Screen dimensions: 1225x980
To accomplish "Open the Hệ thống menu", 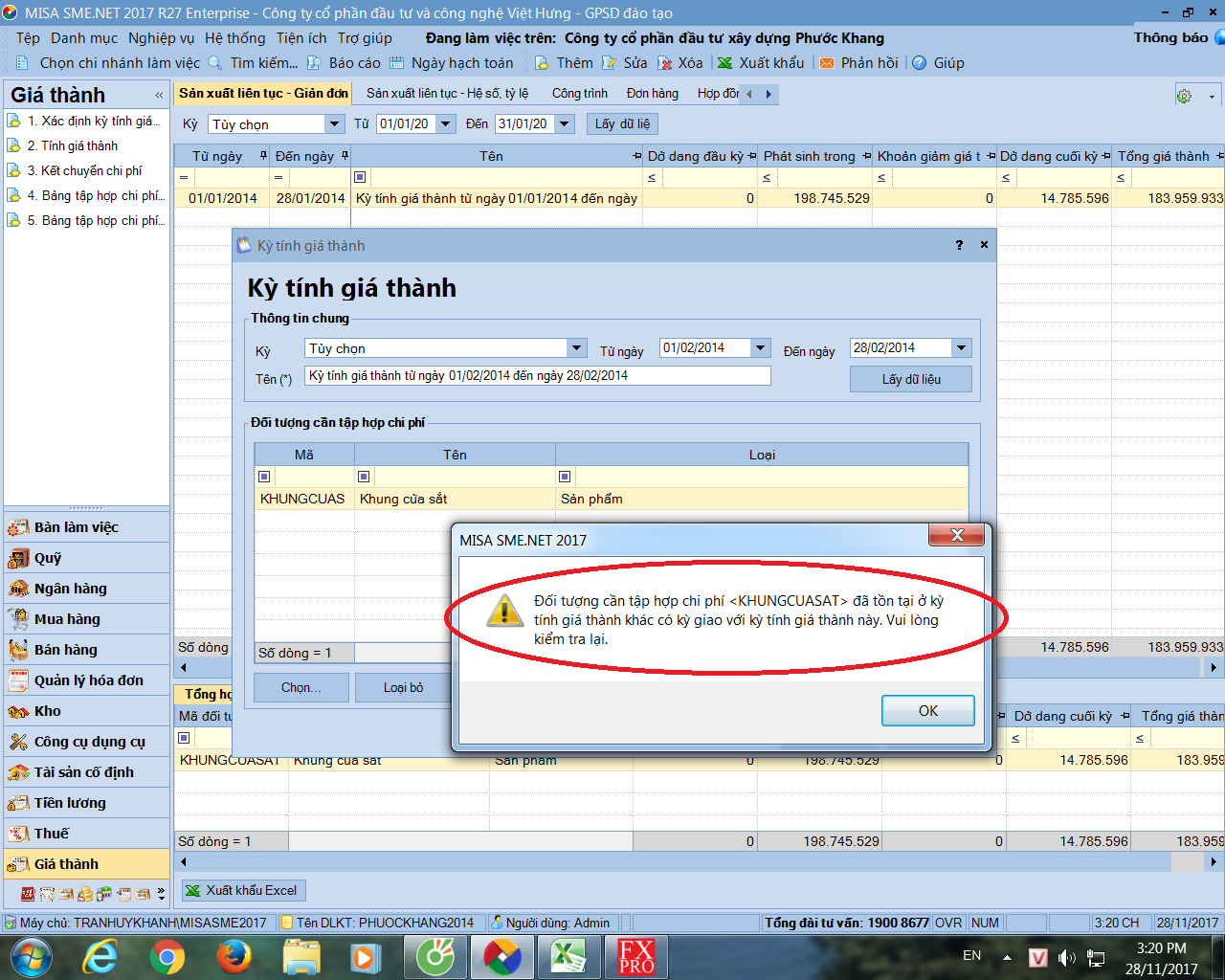I will pos(234,38).
